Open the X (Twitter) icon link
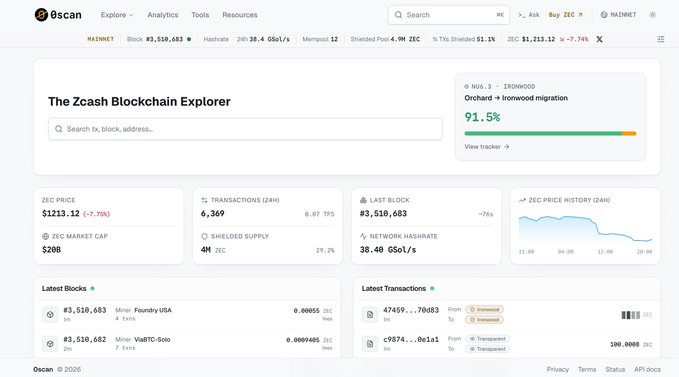The width and height of the screenshot is (679, 377). click(x=599, y=39)
